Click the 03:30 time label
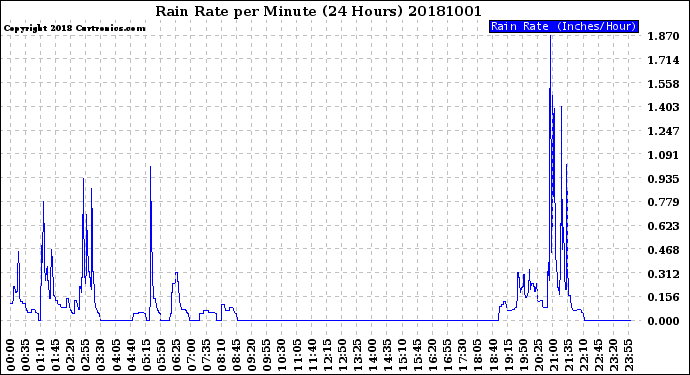Image resolution: width=690 pixels, height=375 pixels. [101, 355]
